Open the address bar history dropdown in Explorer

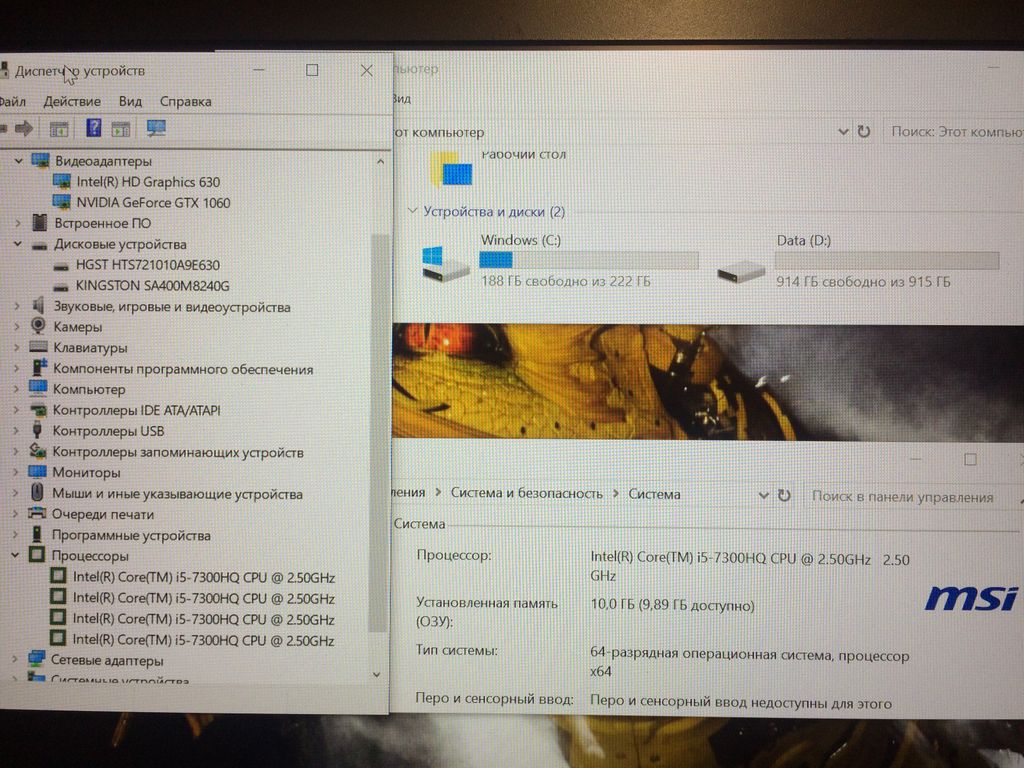(844, 132)
